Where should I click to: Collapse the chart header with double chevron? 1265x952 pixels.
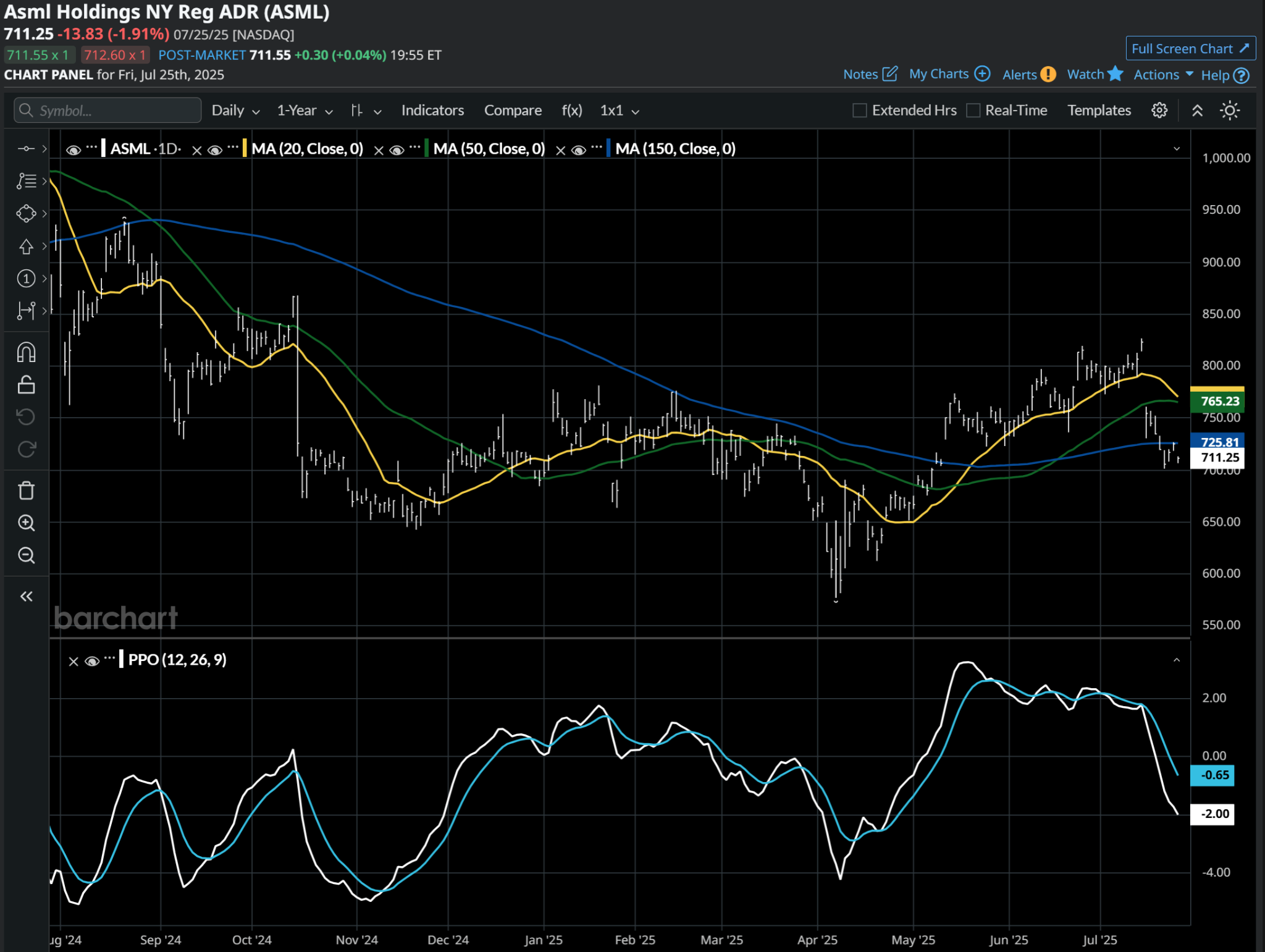(1197, 111)
